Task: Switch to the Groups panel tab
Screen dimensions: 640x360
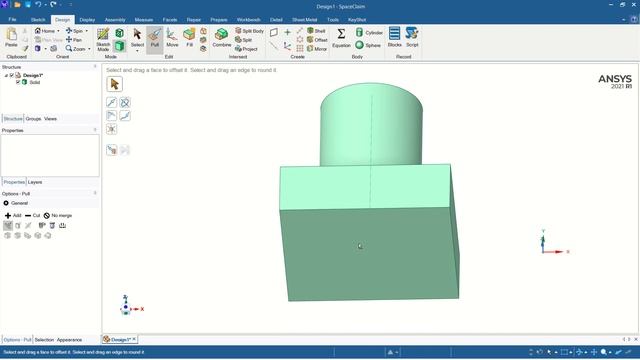Action: pyautogui.click(x=33, y=119)
